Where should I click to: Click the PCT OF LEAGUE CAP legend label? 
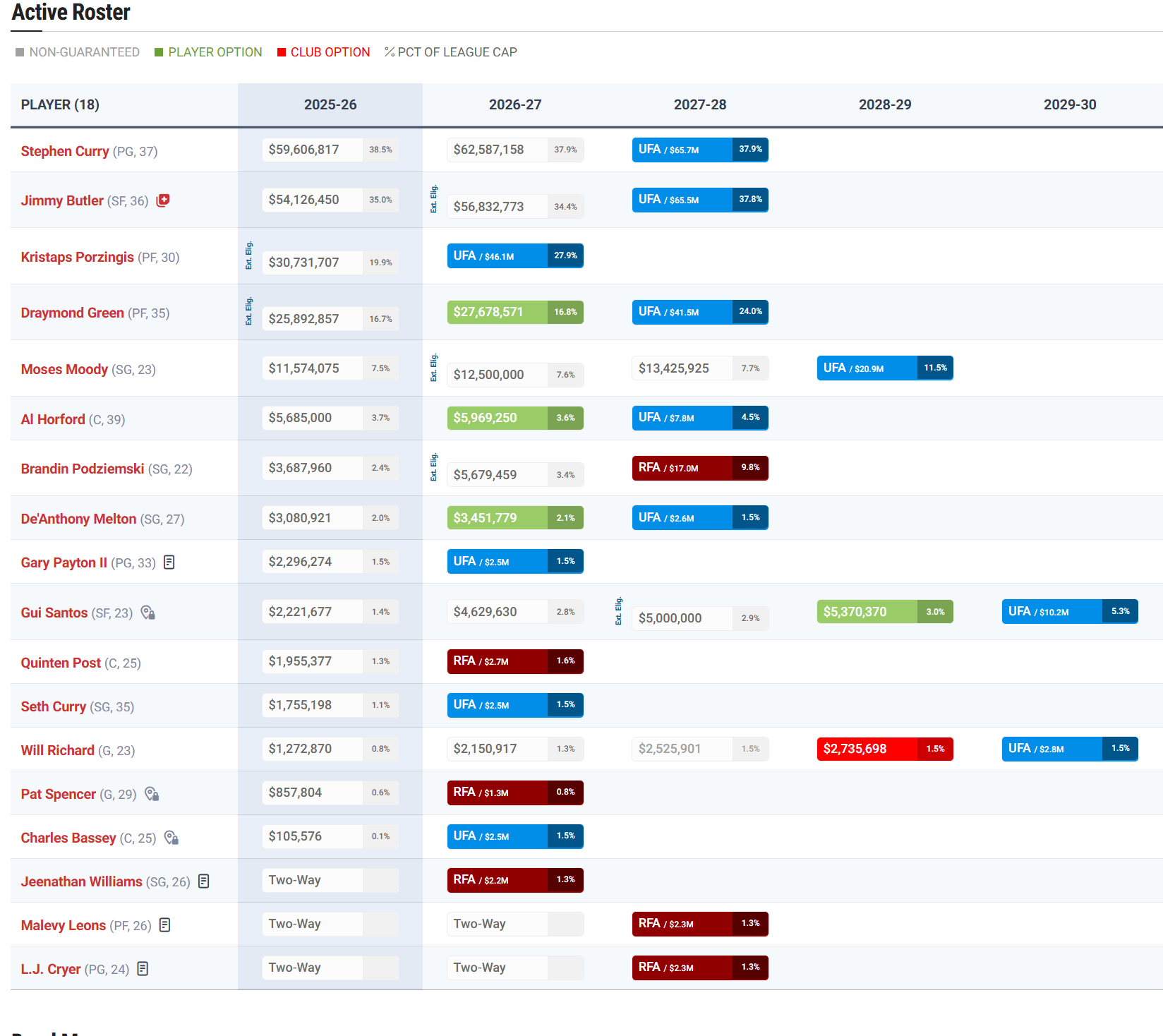[457, 52]
